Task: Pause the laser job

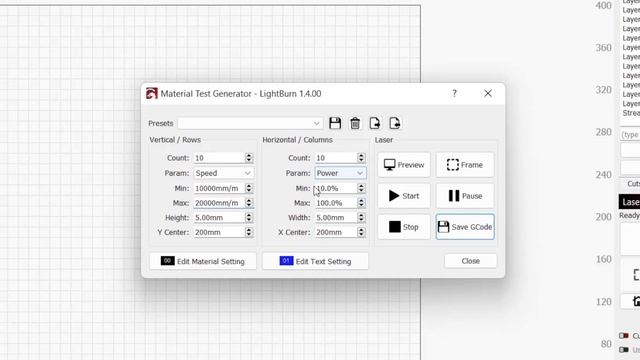Action: (465, 196)
